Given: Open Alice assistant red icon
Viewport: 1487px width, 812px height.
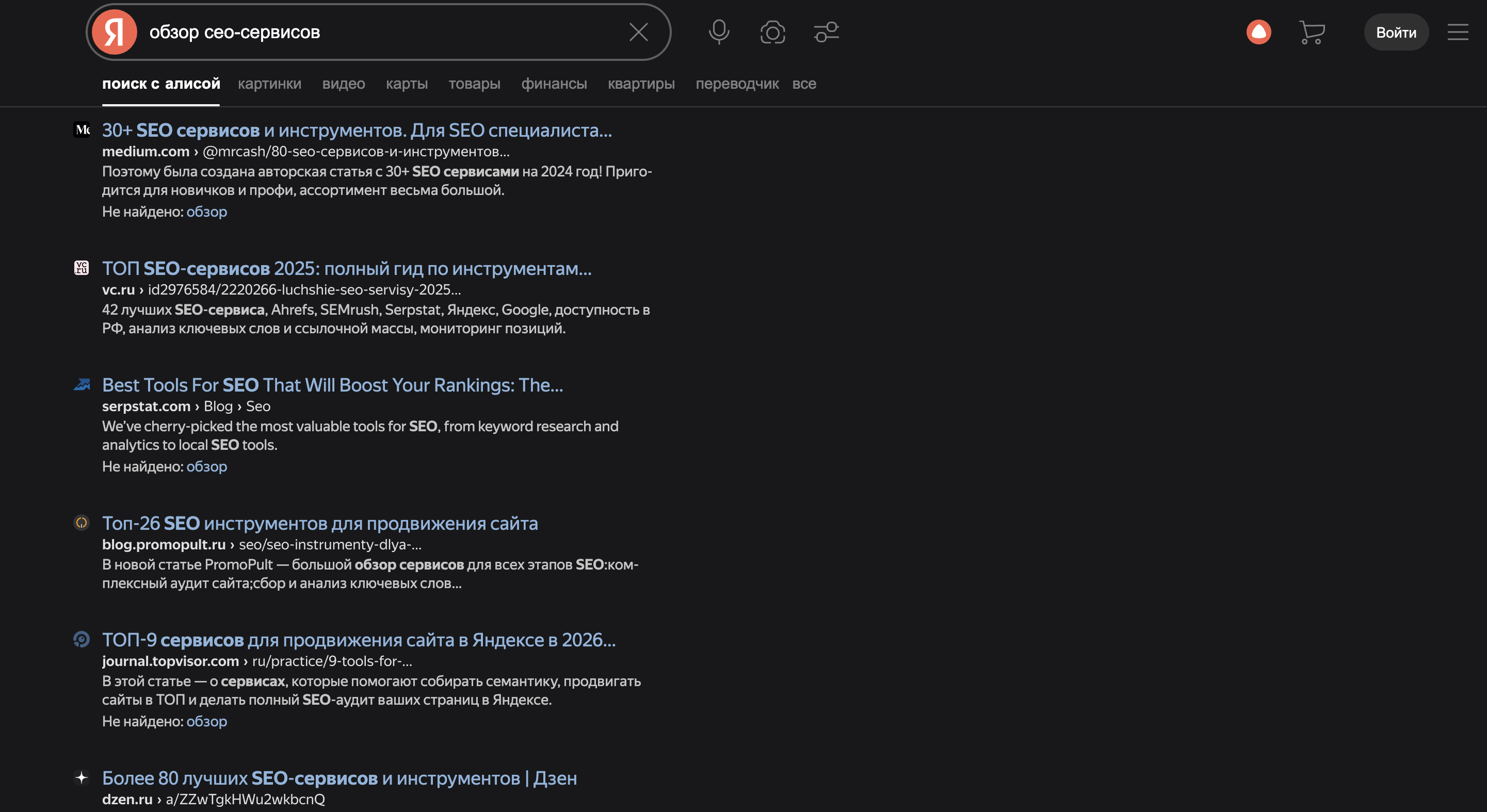Looking at the screenshot, I should point(1258,33).
